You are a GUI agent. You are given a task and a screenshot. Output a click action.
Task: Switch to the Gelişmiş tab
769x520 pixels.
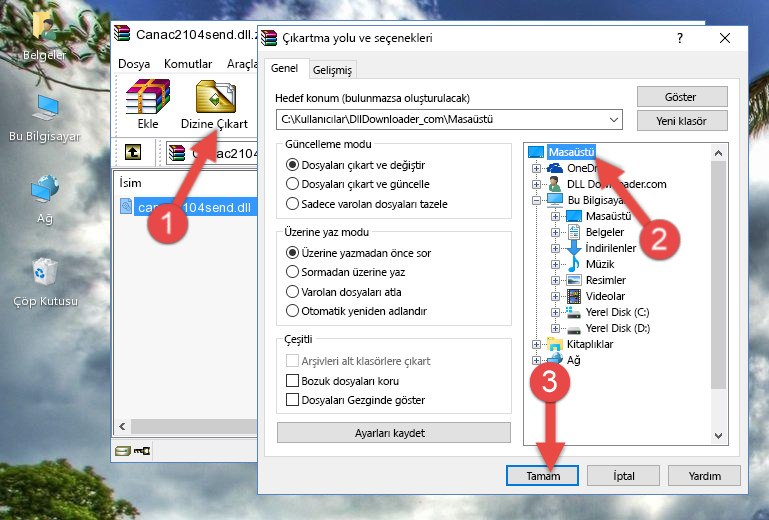pos(333,70)
